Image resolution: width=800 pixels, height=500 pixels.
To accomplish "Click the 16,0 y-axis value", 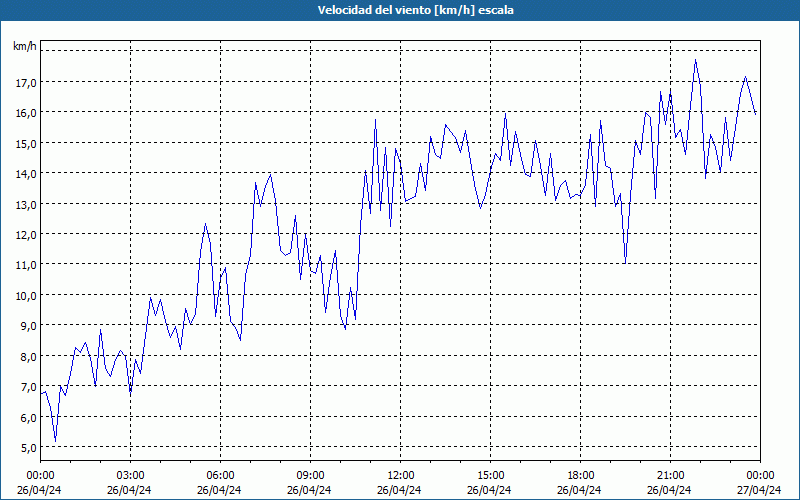I will (26, 113).
